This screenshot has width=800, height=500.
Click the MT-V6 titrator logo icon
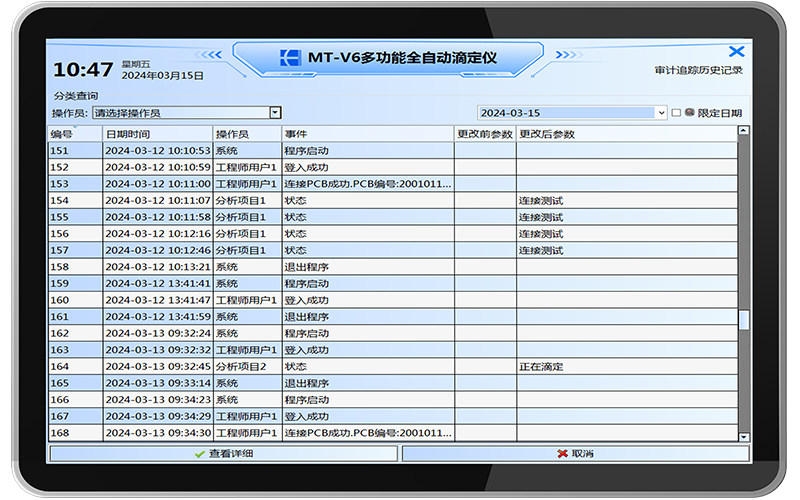[x=291, y=58]
